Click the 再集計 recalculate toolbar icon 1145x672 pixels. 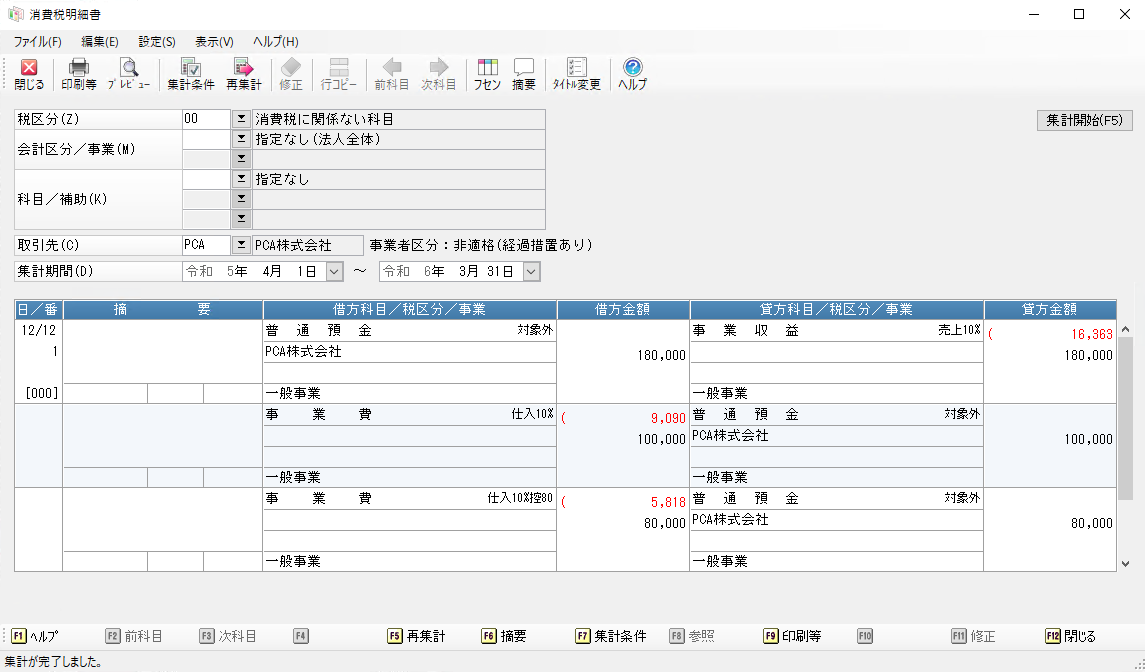[x=244, y=74]
